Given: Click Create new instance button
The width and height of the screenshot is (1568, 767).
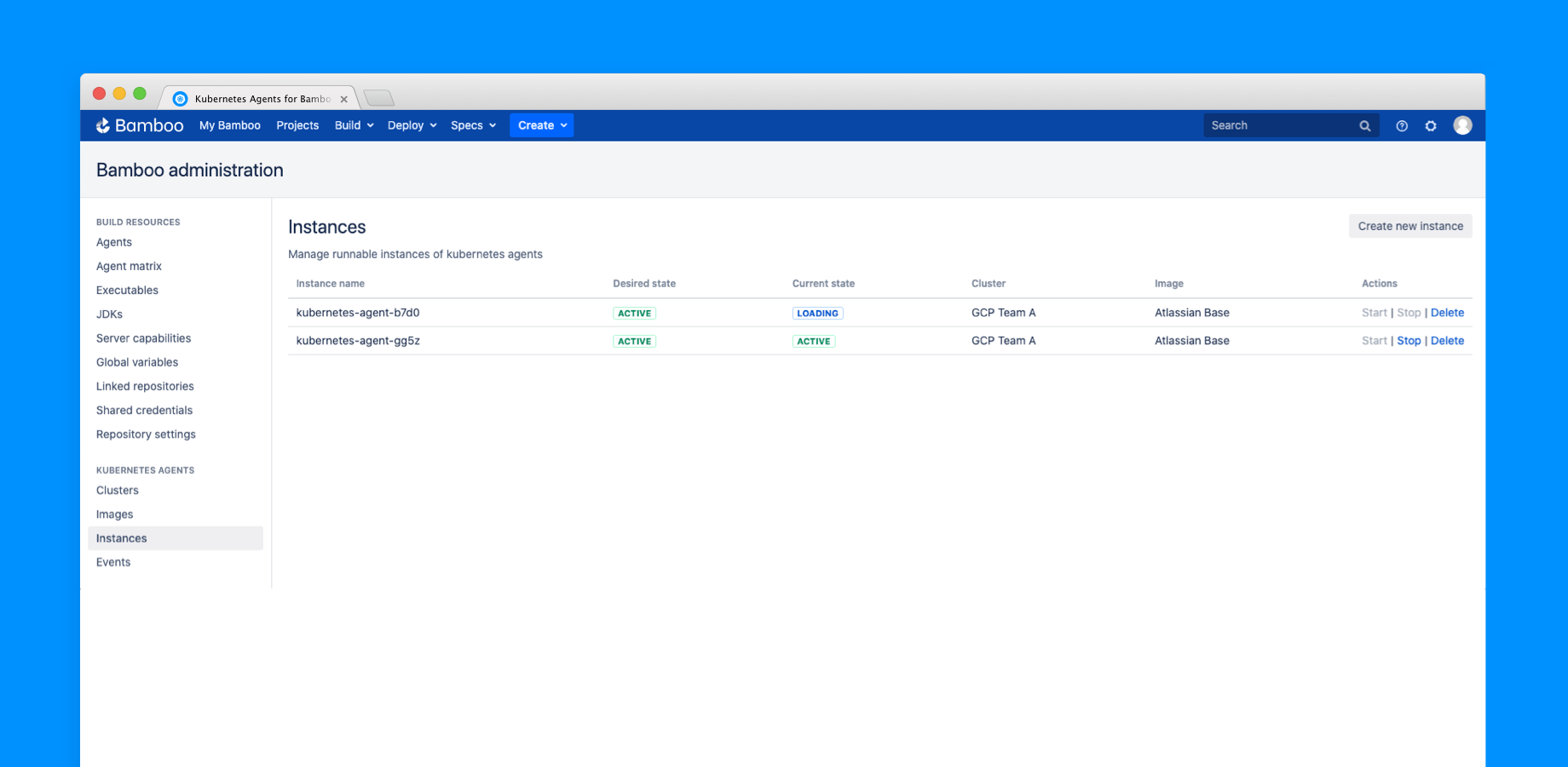Looking at the screenshot, I should [1410, 226].
